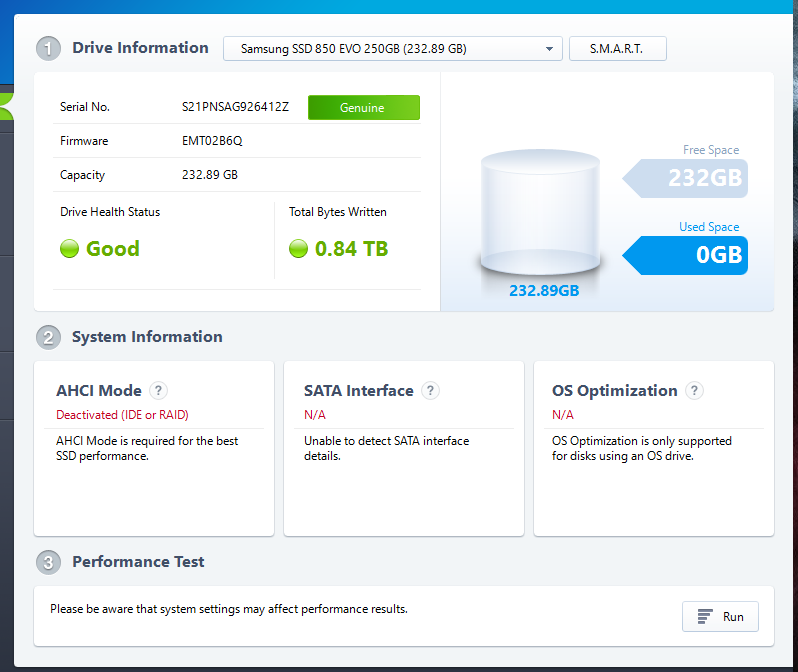
Task: Click 'AHCI Mode is required' description text
Action: 147,449
